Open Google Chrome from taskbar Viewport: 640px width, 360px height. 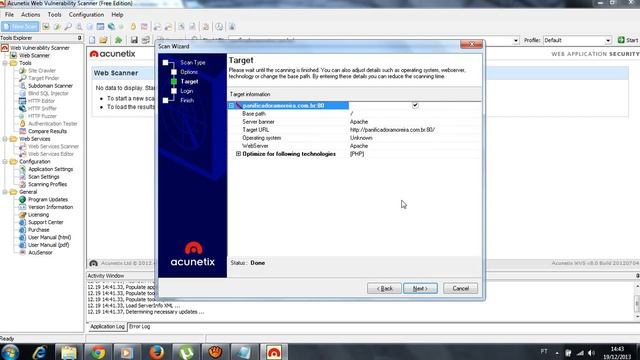(98, 352)
